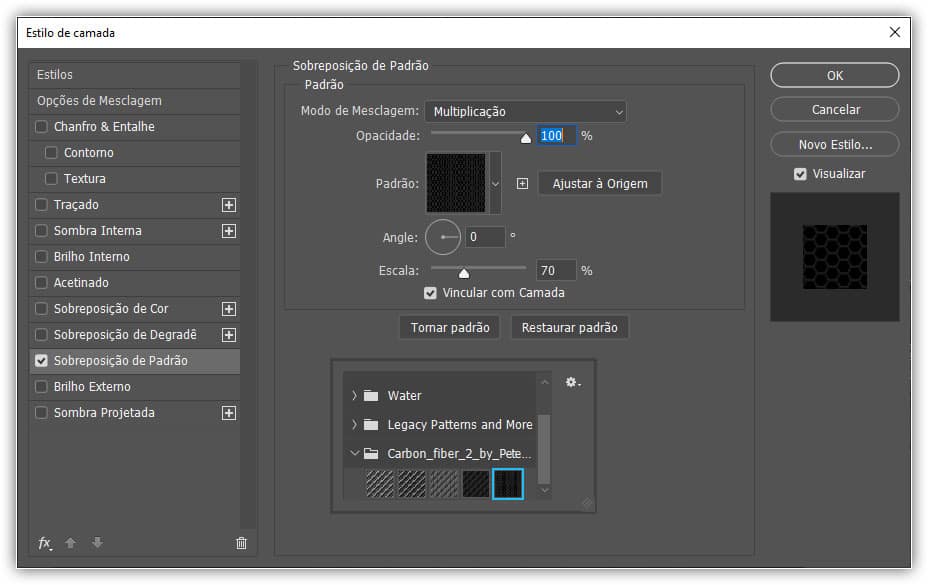928x585 pixels.
Task: Click the Angle value field
Action: click(x=485, y=237)
